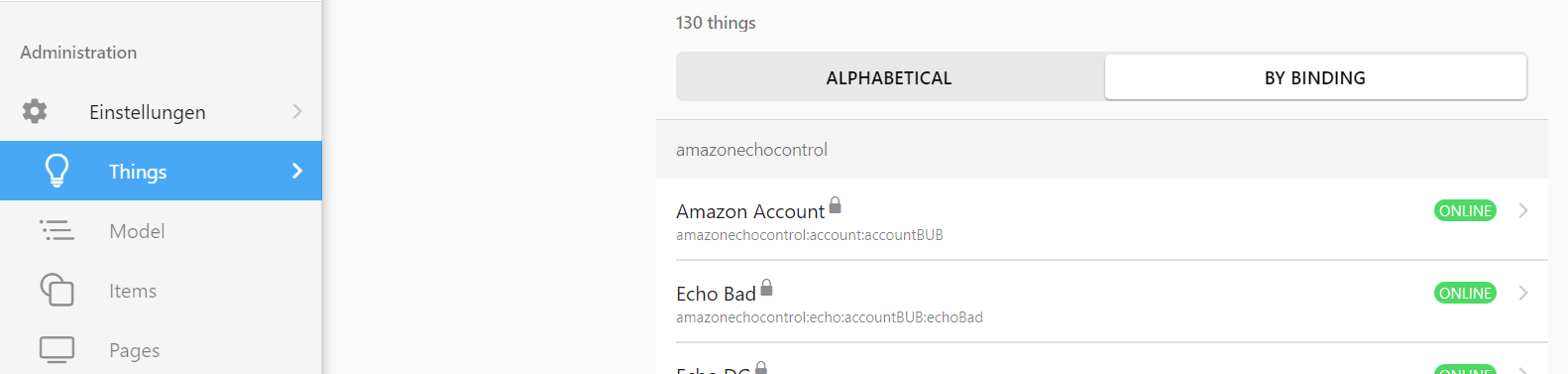Click the lock icon beside Echo Bad
1568x374 pixels.
click(x=766, y=288)
